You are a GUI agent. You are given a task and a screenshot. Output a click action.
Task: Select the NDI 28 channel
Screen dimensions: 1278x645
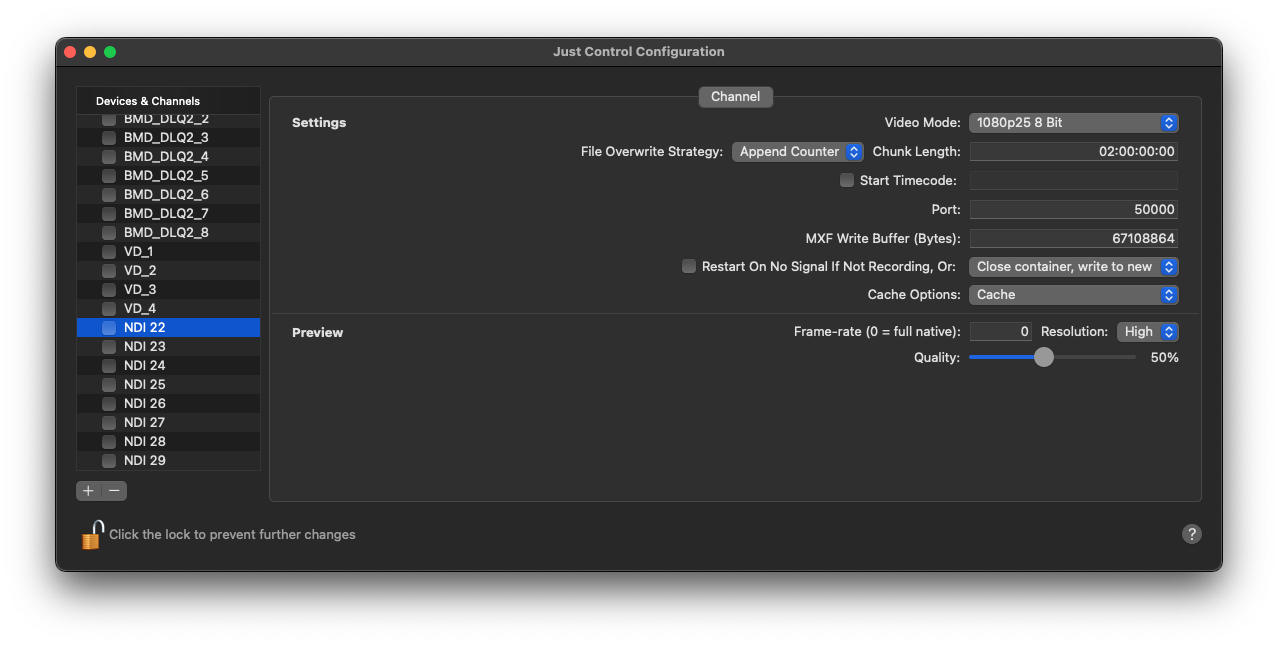tap(168, 442)
